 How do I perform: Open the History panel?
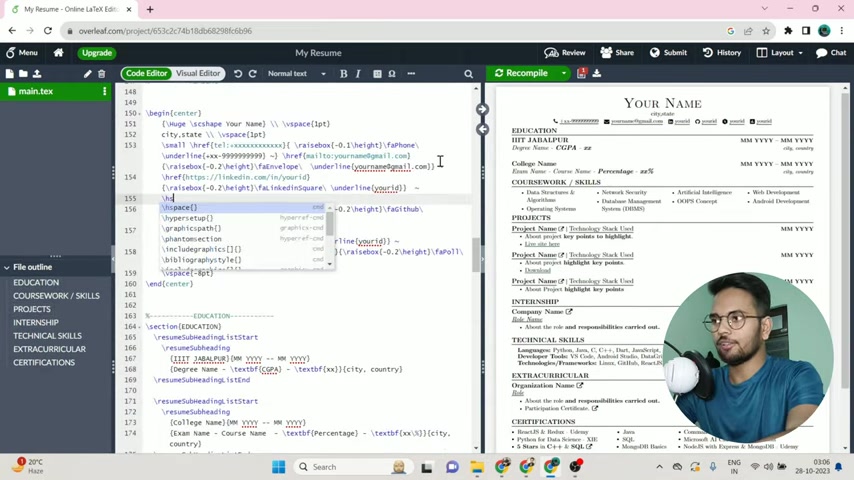[x=721, y=53]
